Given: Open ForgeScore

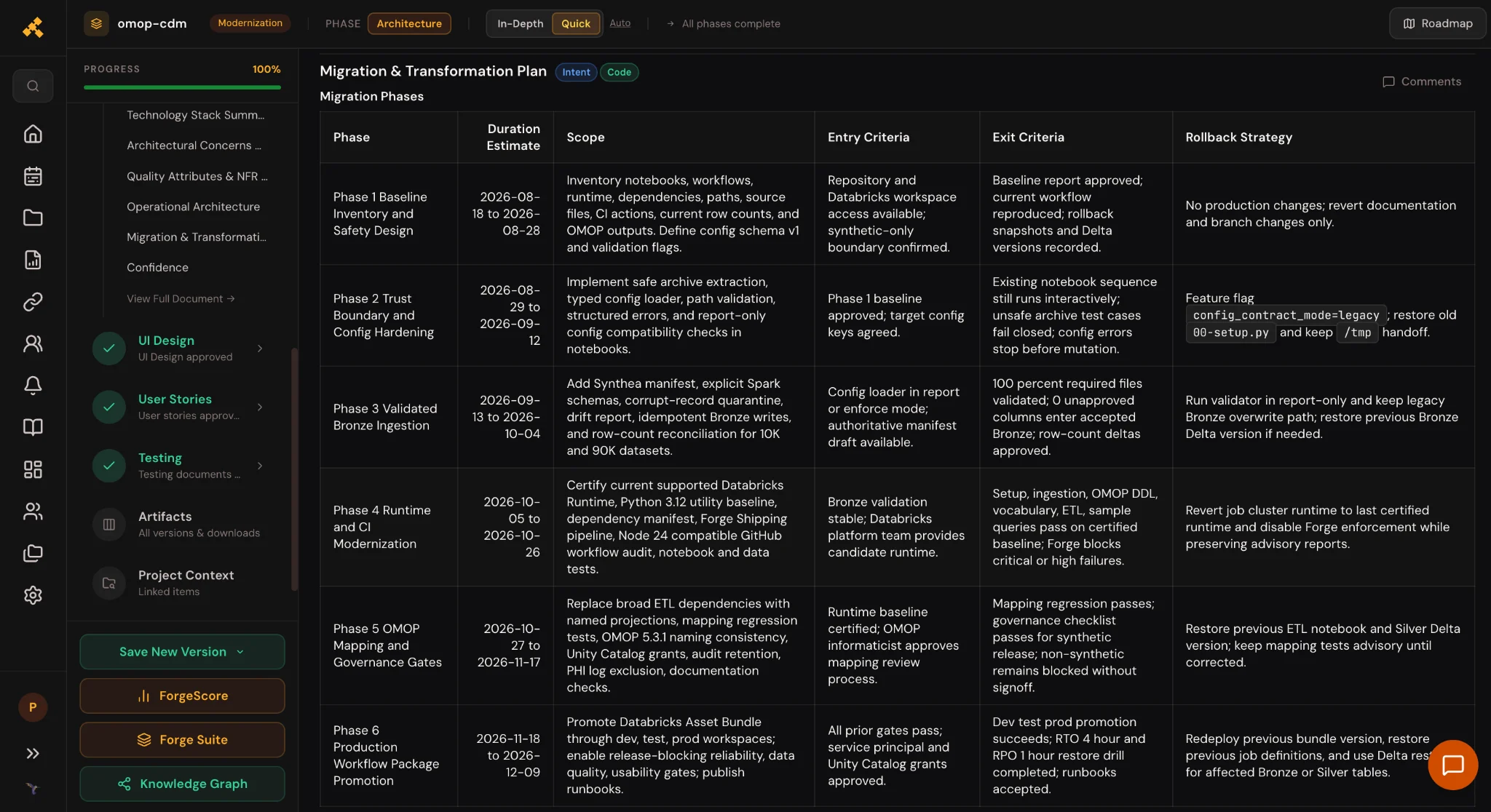Looking at the screenshot, I should (182, 696).
